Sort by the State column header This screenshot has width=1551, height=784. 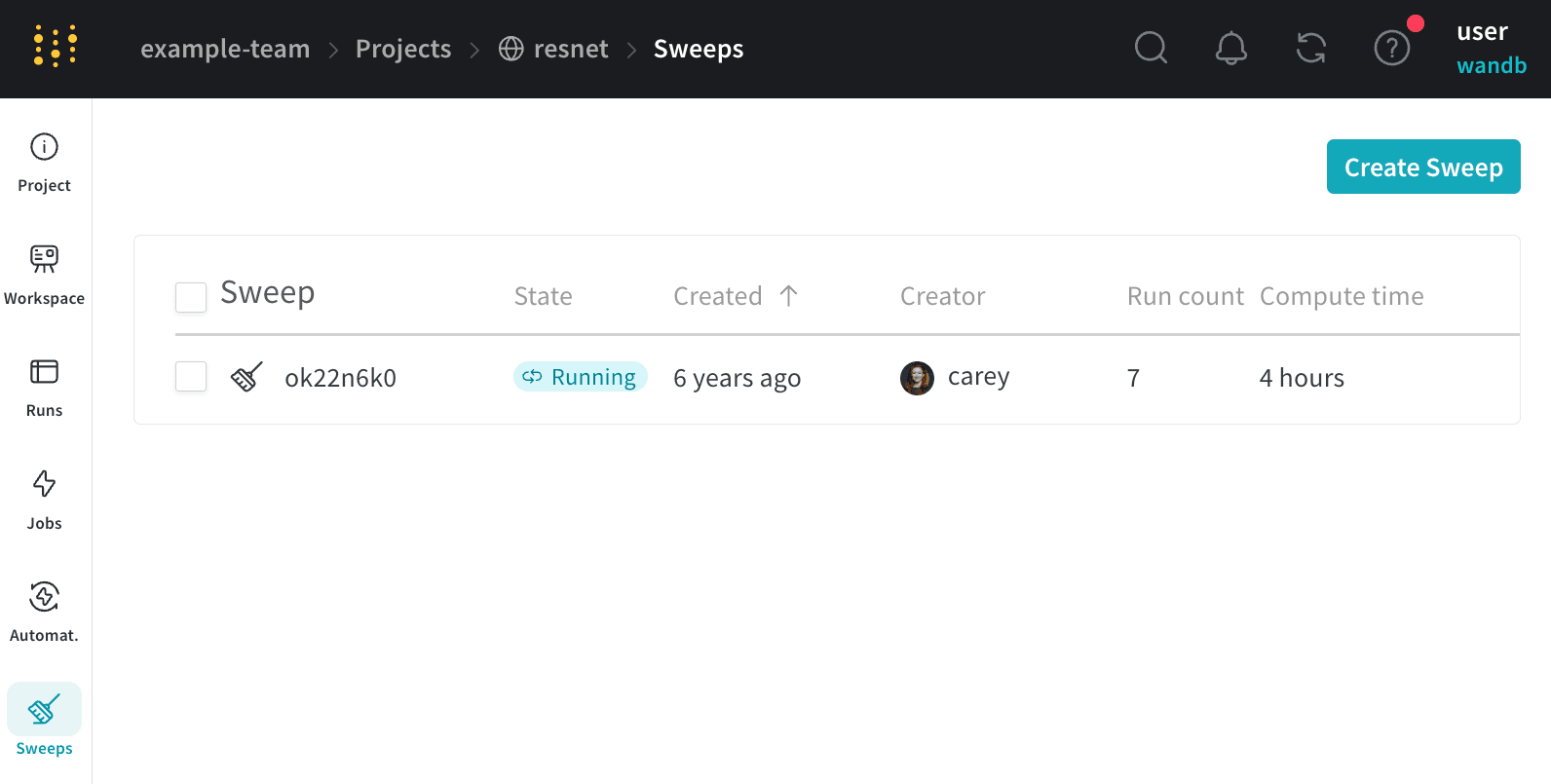pos(543,296)
